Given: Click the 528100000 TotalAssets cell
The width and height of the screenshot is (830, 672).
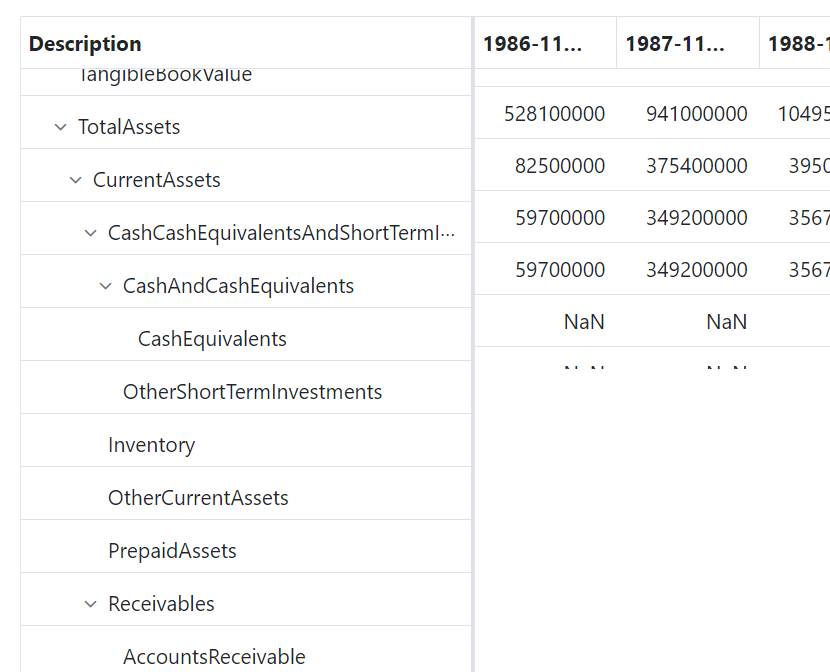Looking at the screenshot, I should click(x=554, y=114).
